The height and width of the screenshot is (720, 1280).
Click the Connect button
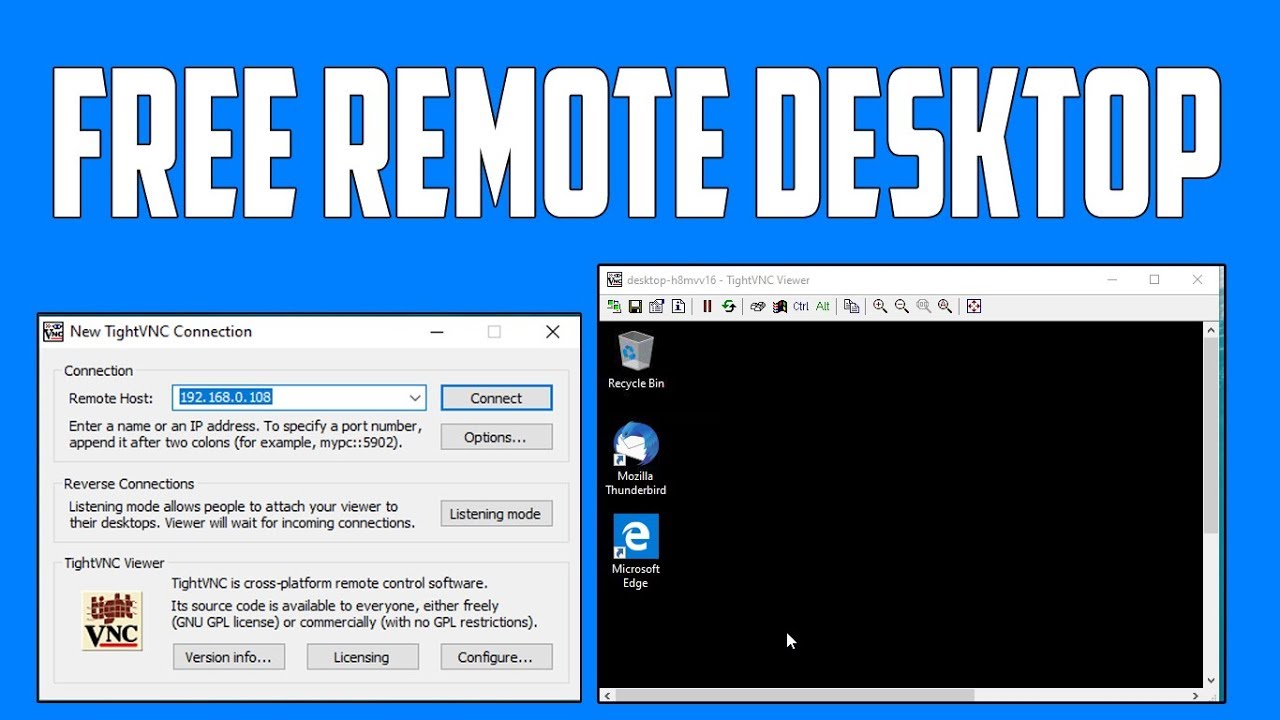496,398
